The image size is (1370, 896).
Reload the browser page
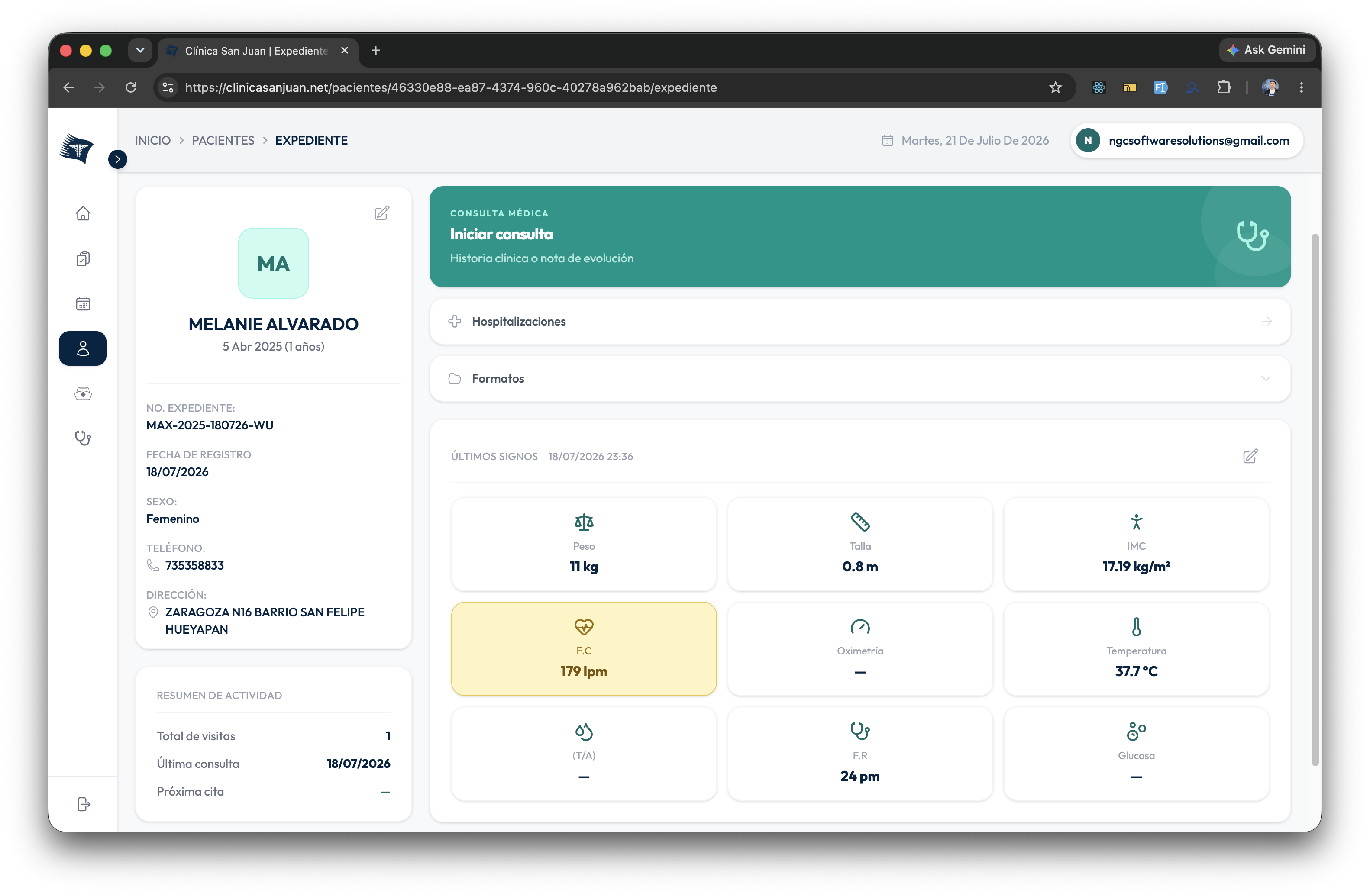coord(131,87)
